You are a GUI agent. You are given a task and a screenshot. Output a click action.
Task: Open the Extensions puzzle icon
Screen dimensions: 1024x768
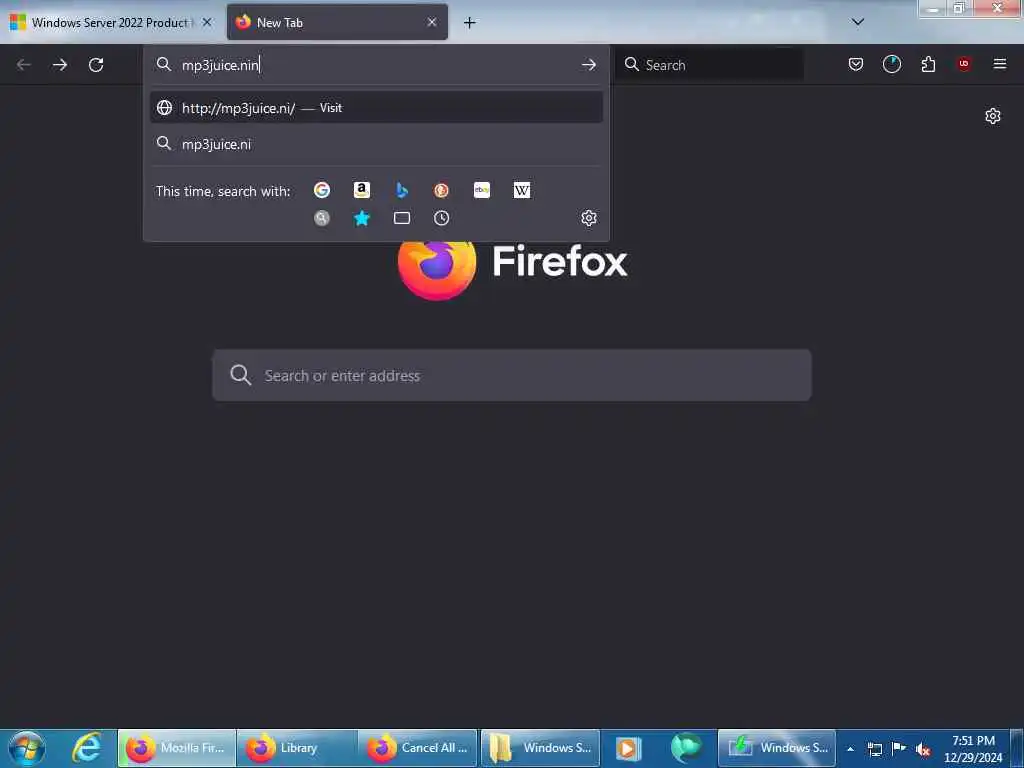[x=928, y=64]
